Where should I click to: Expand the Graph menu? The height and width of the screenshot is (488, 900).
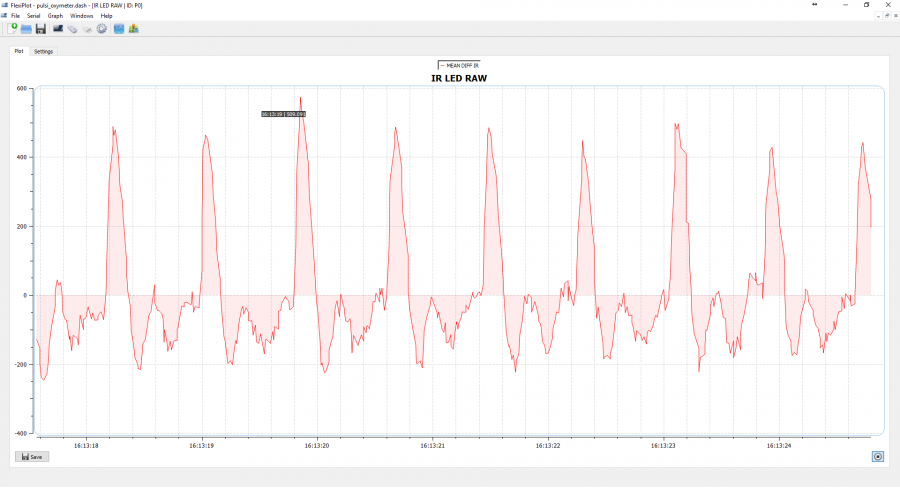click(x=55, y=16)
